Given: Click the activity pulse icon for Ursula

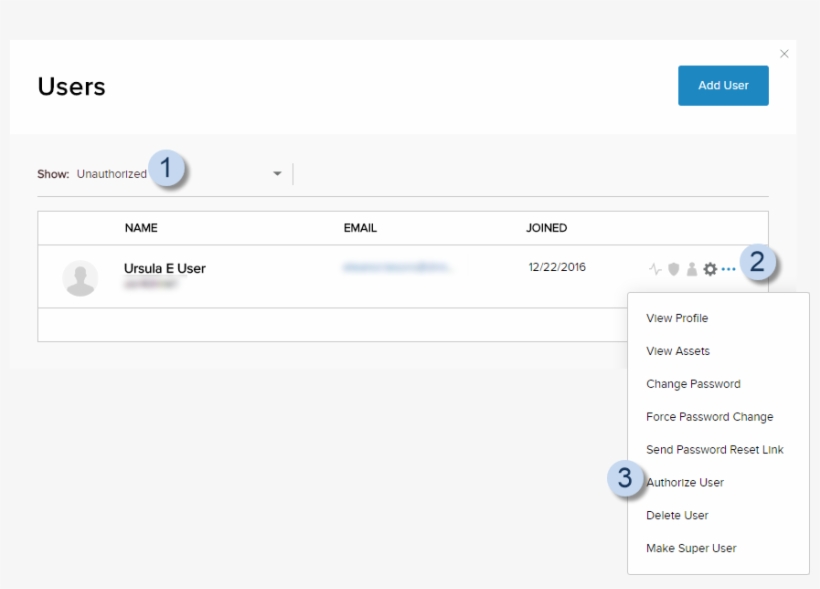Looking at the screenshot, I should [x=655, y=269].
